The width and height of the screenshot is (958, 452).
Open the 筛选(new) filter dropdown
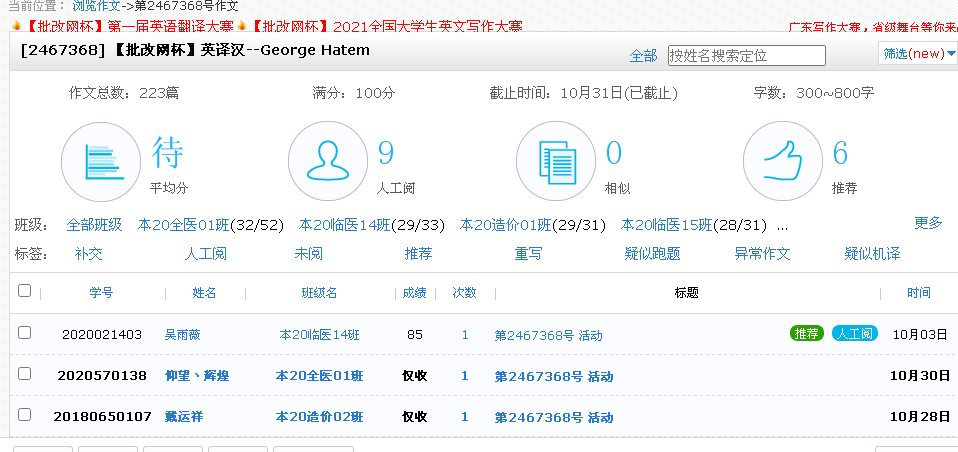[918, 54]
